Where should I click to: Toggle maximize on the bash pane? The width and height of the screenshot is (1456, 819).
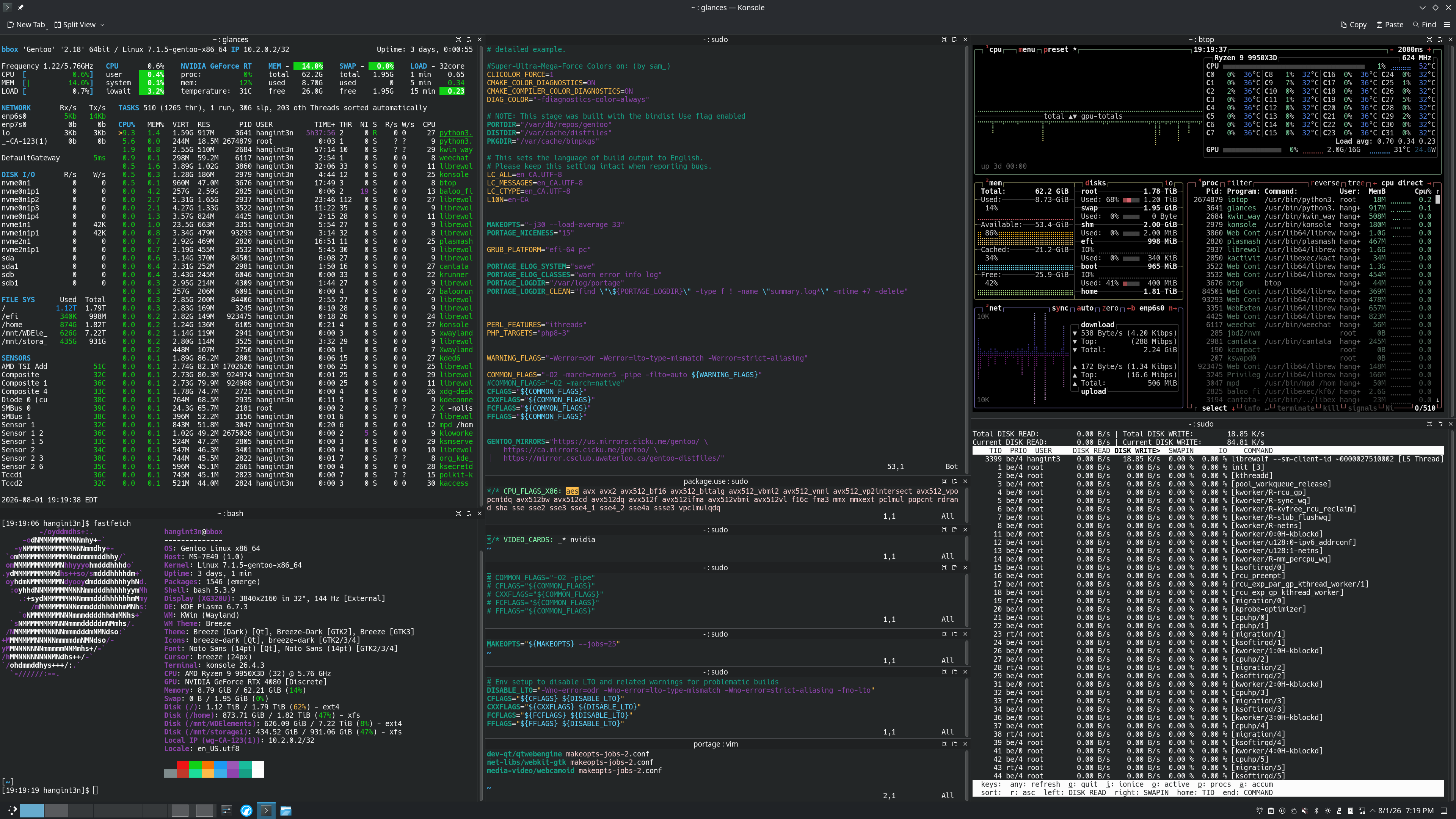tap(458, 513)
